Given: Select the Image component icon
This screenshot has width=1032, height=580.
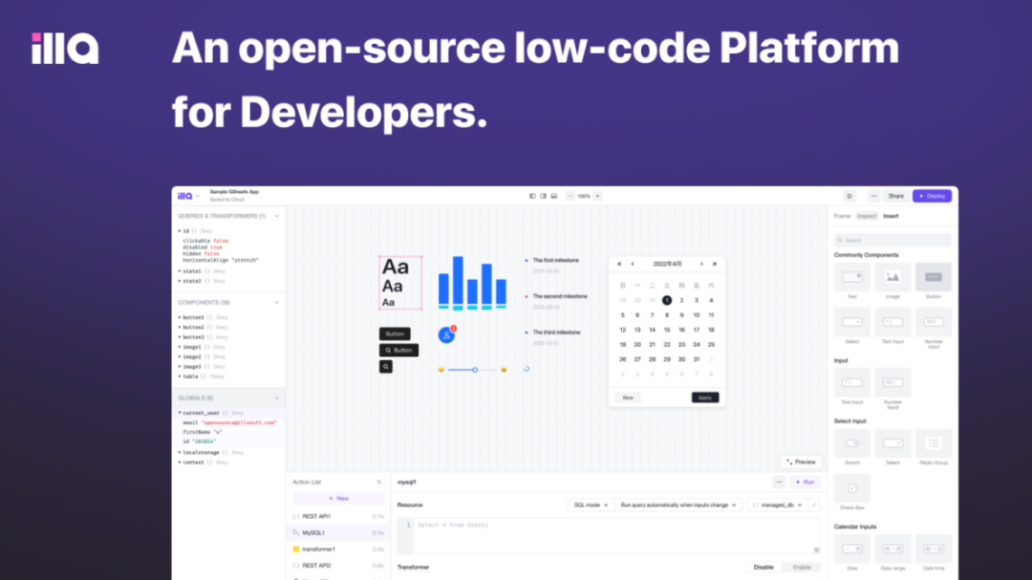Looking at the screenshot, I should coord(892,277).
